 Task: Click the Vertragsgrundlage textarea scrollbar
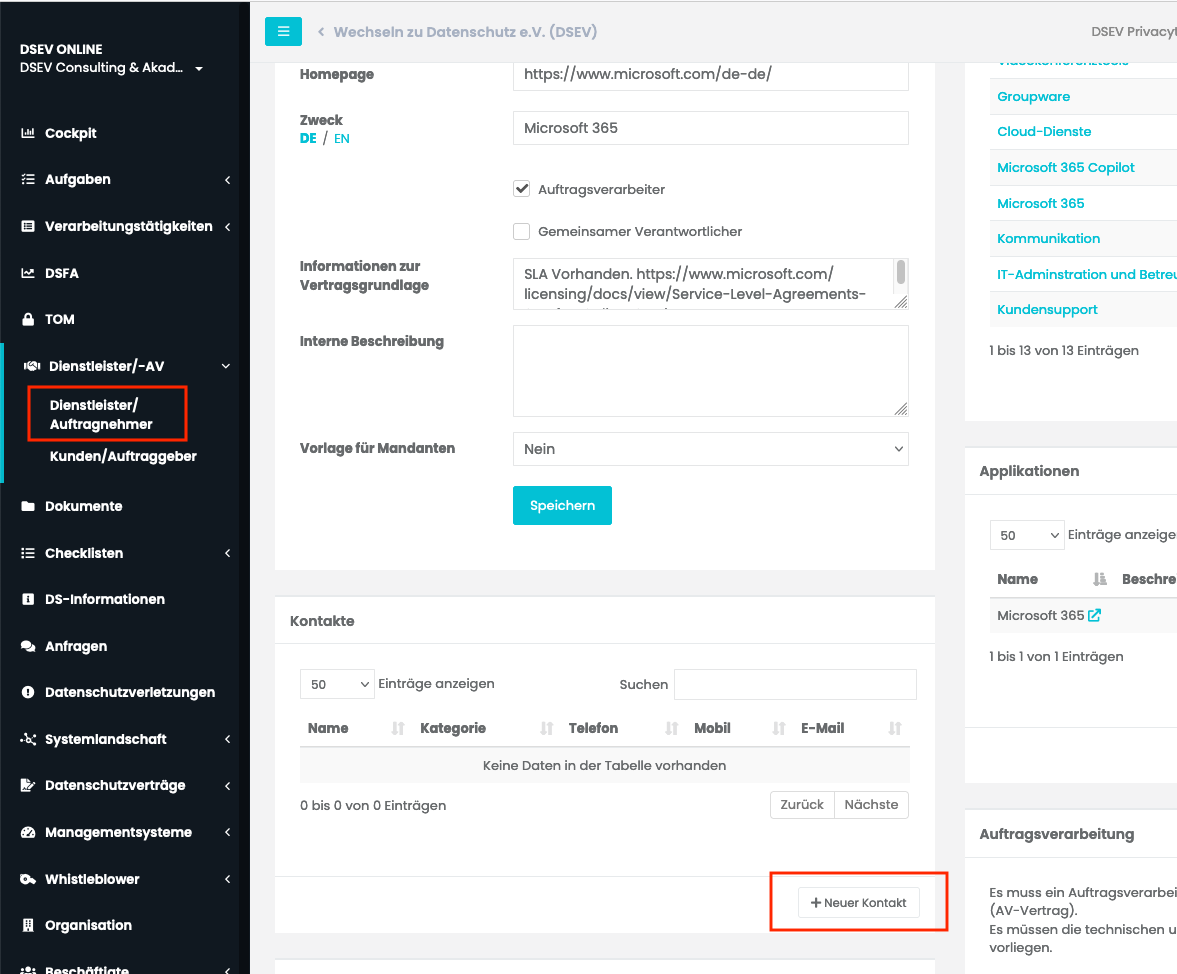(900, 272)
